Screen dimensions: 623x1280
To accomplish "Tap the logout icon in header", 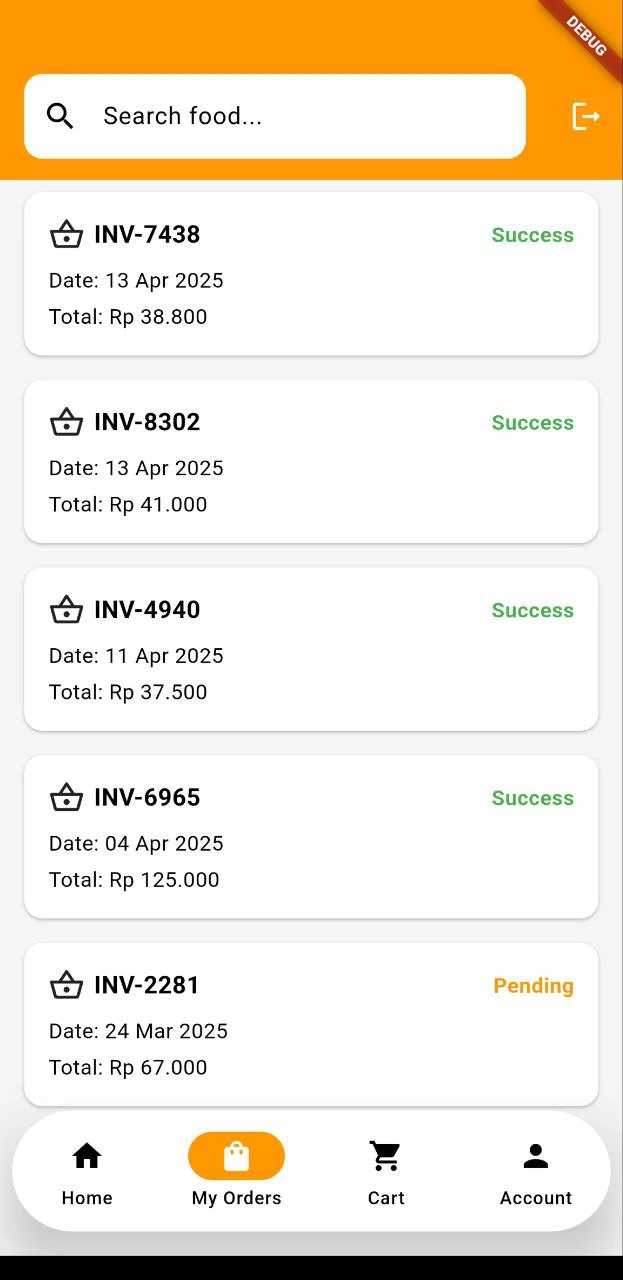I will [585, 116].
